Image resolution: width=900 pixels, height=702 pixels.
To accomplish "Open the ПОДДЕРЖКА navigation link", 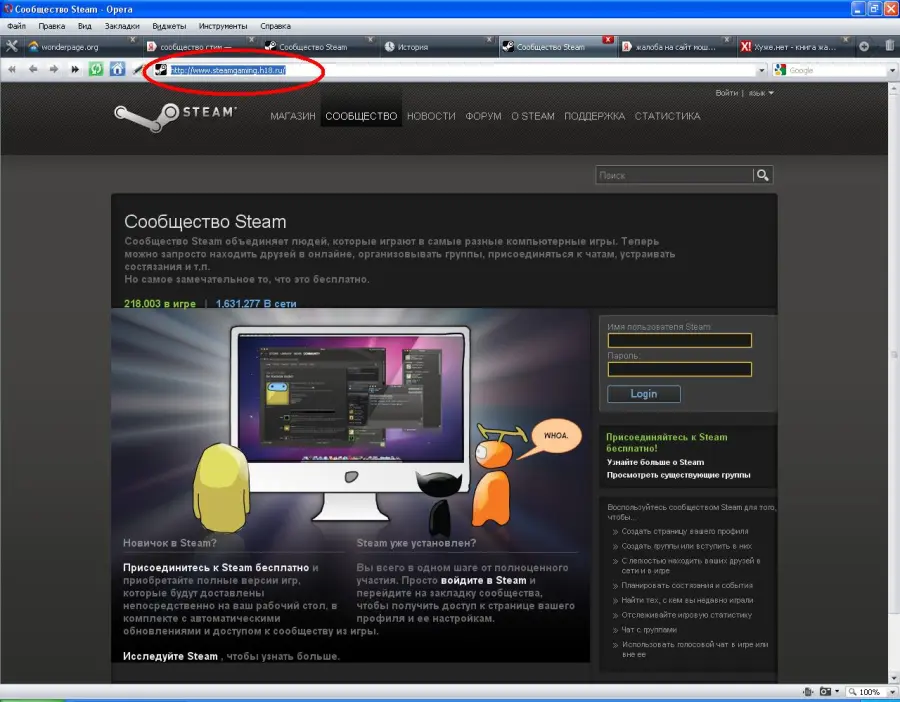I will [x=594, y=116].
